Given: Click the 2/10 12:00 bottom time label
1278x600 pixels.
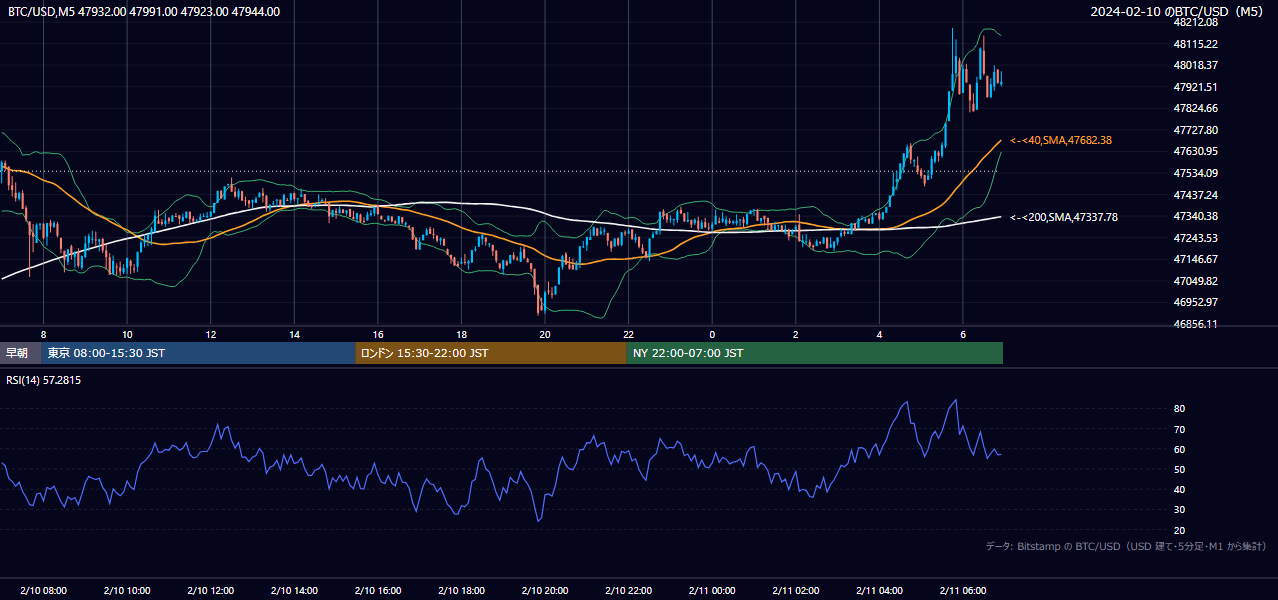Looking at the screenshot, I should click(x=211, y=590).
